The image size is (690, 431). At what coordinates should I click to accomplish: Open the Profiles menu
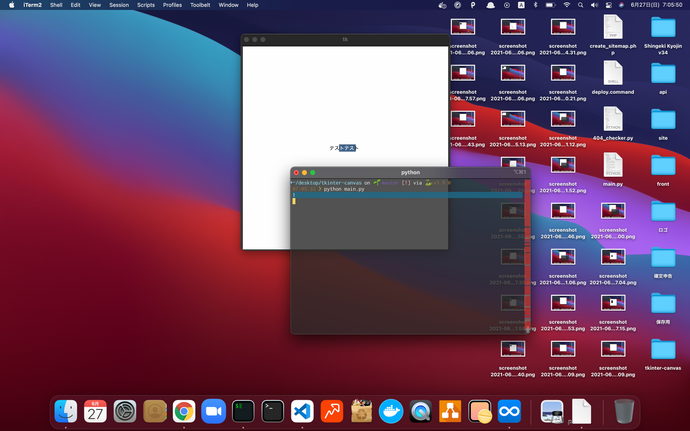point(172,5)
